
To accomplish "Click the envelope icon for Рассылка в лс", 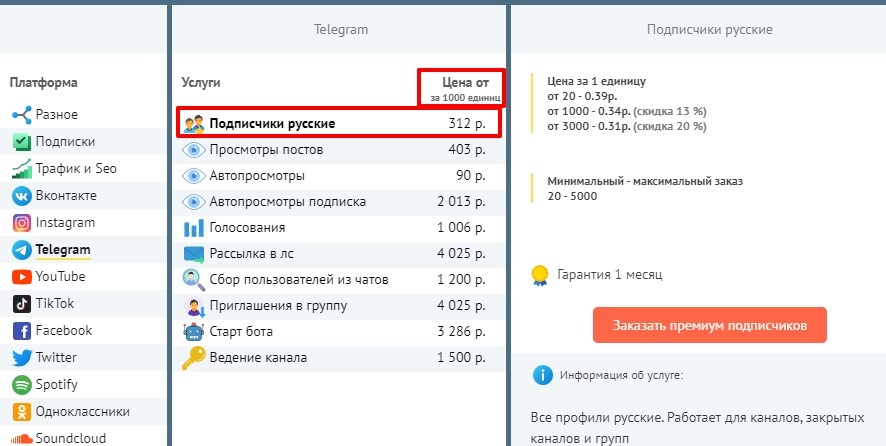I will [x=194, y=254].
